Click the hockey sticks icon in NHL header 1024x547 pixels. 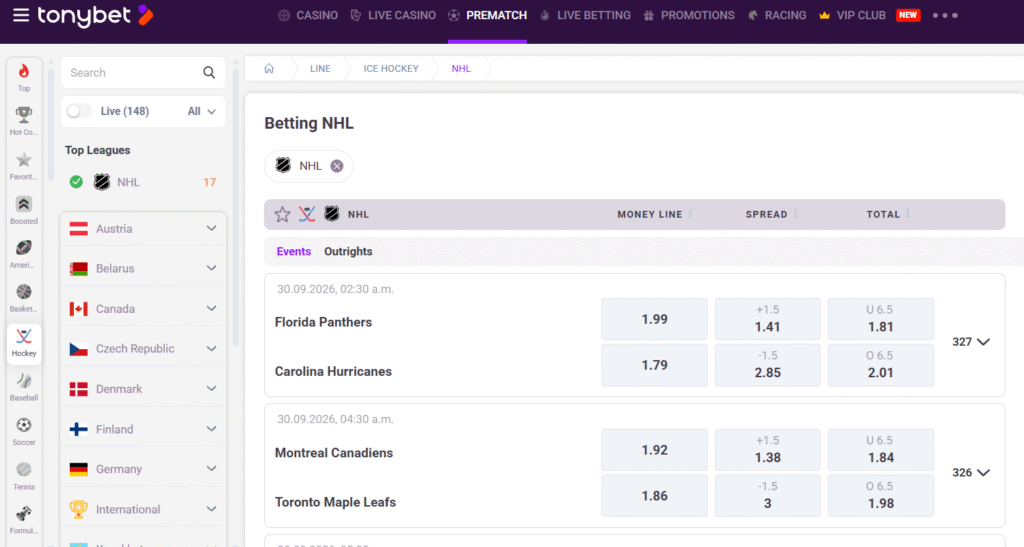tap(307, 214)
